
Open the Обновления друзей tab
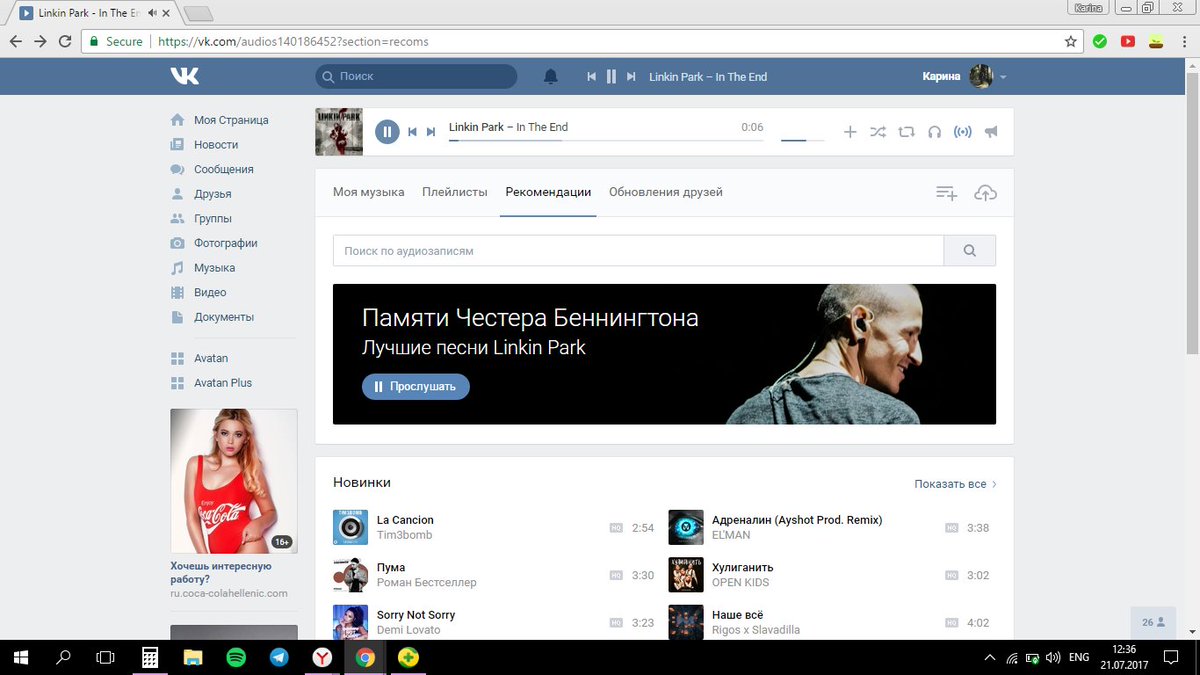click(666, 192)
